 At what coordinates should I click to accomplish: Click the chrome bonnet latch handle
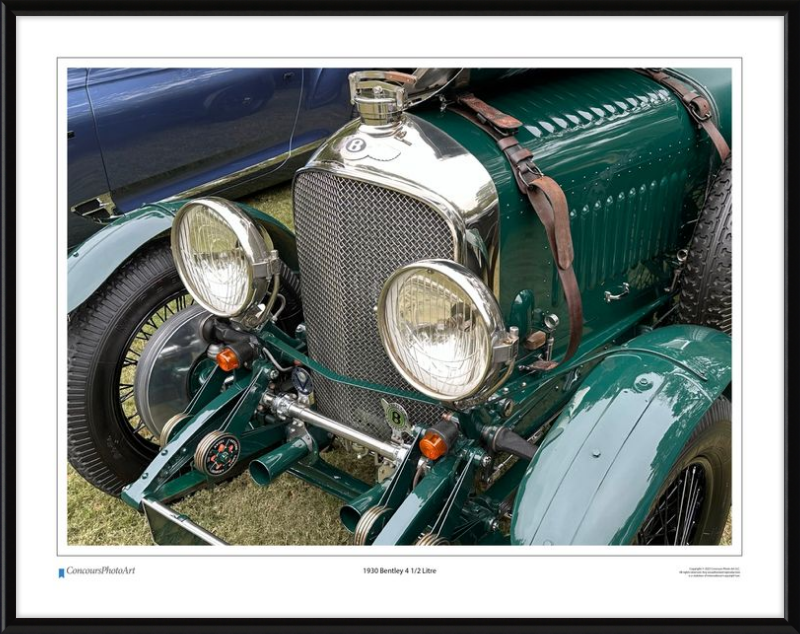tap(617, 293)
